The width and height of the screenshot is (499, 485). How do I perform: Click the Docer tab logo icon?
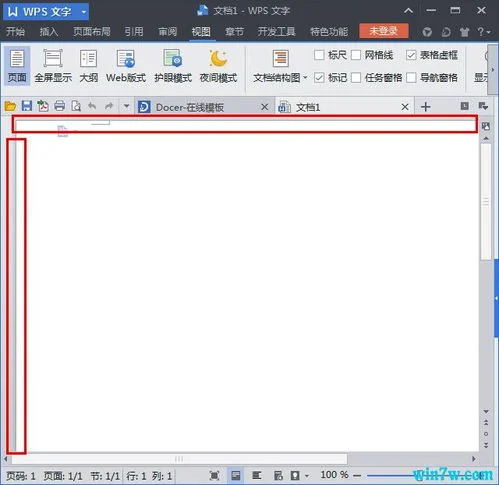[144, 107]
